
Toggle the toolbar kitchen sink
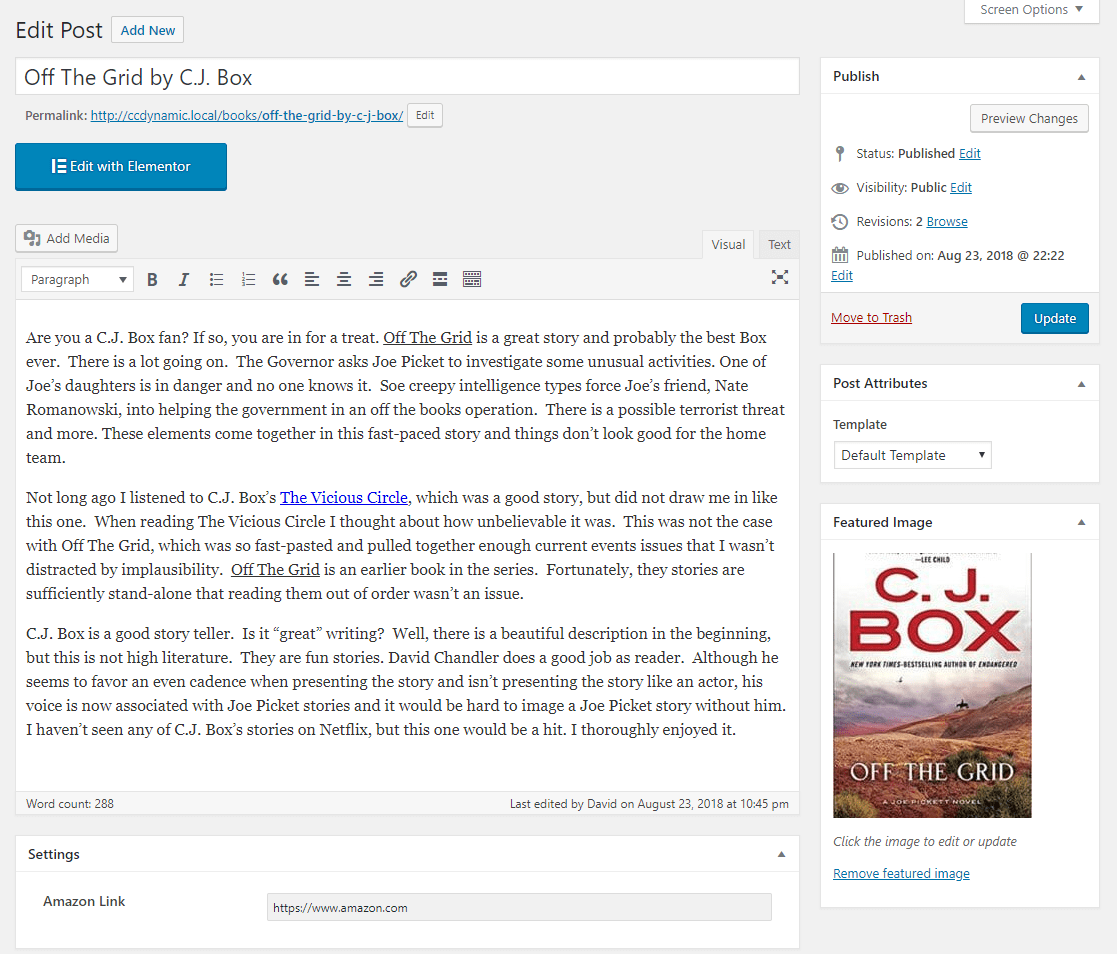(x=472, y=279)
